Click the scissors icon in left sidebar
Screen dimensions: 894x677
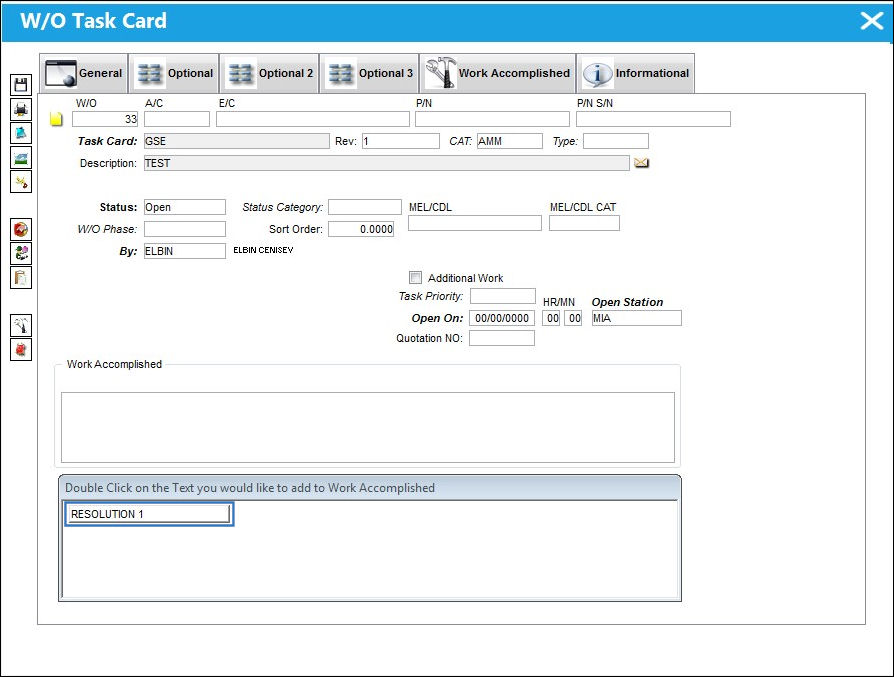pos(21,182)
